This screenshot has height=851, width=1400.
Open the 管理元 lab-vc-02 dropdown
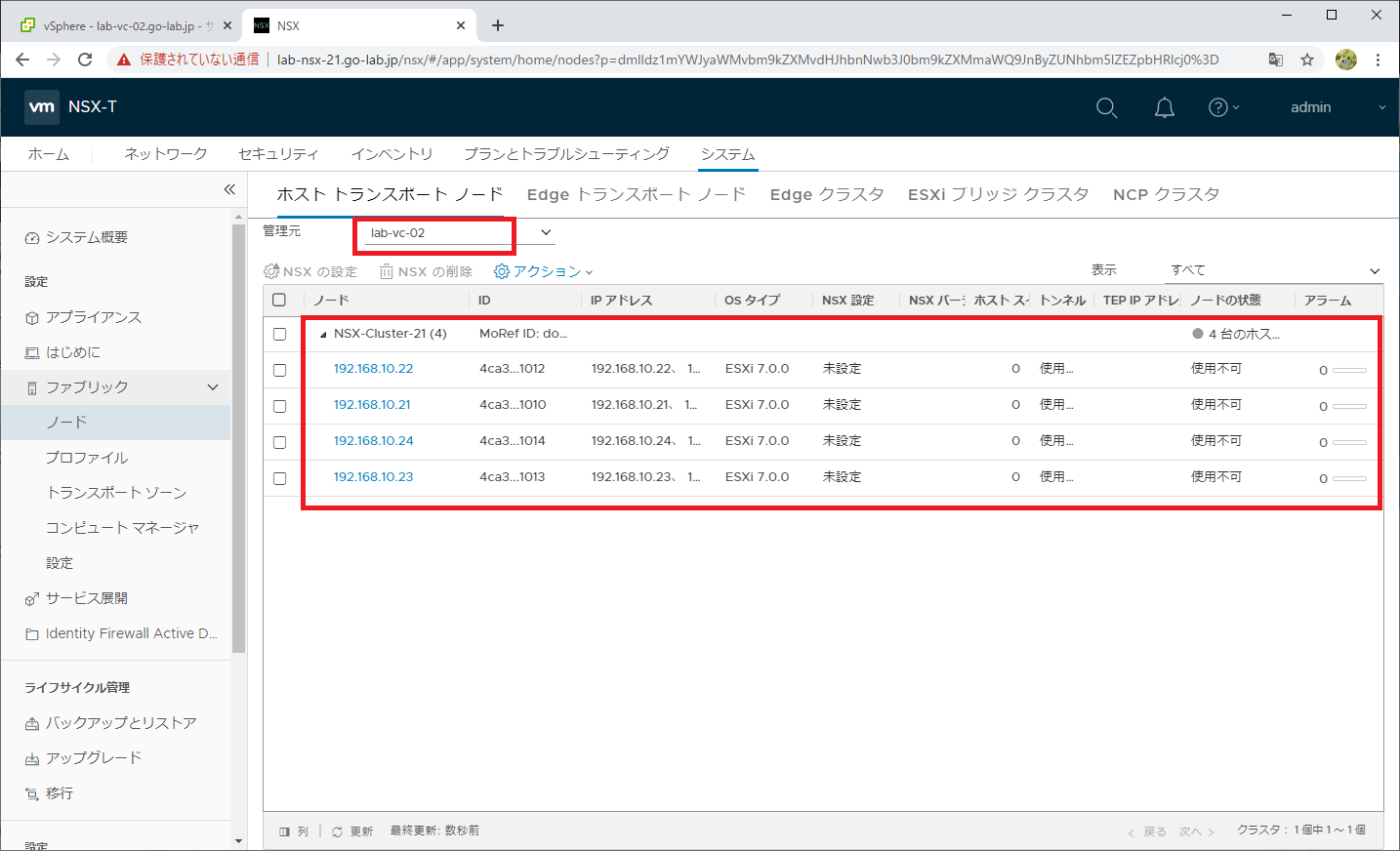click(458, 233)
